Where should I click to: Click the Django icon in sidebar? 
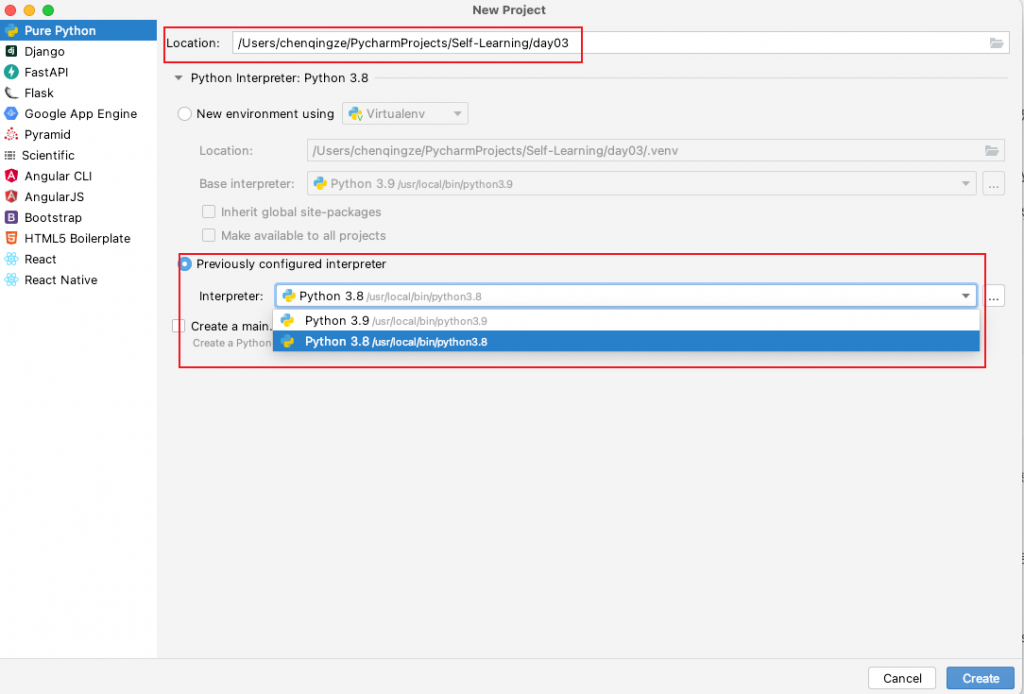click(x=11, y=51)
